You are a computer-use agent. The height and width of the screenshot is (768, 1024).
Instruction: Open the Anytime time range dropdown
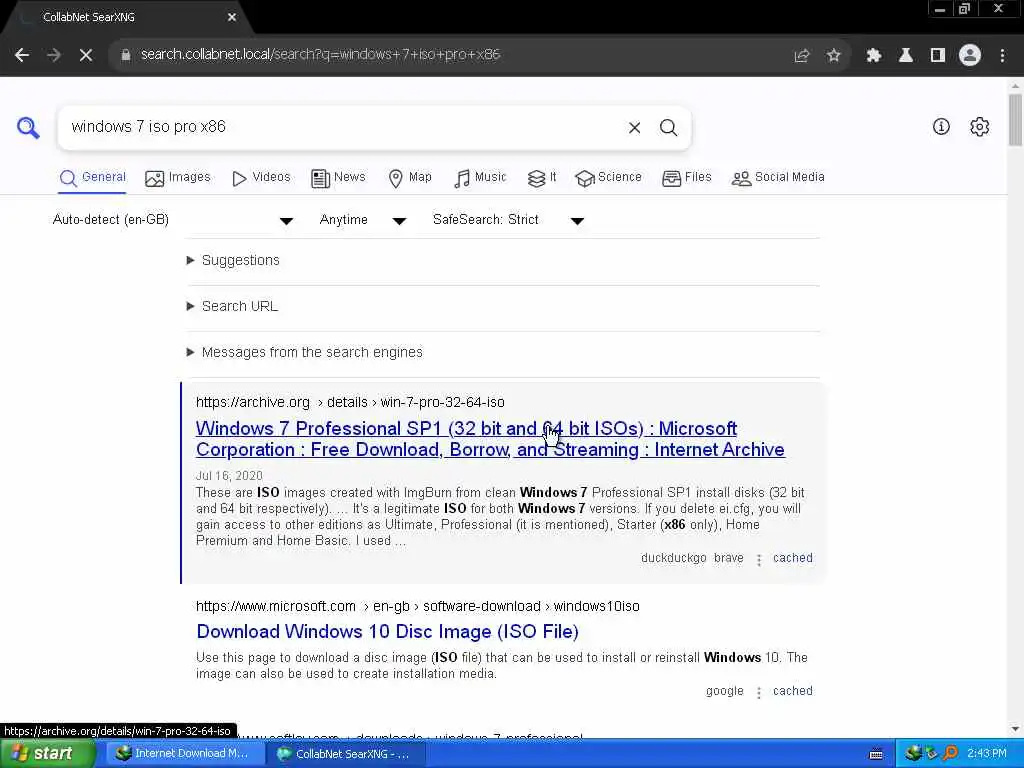[x=362, y=220]
